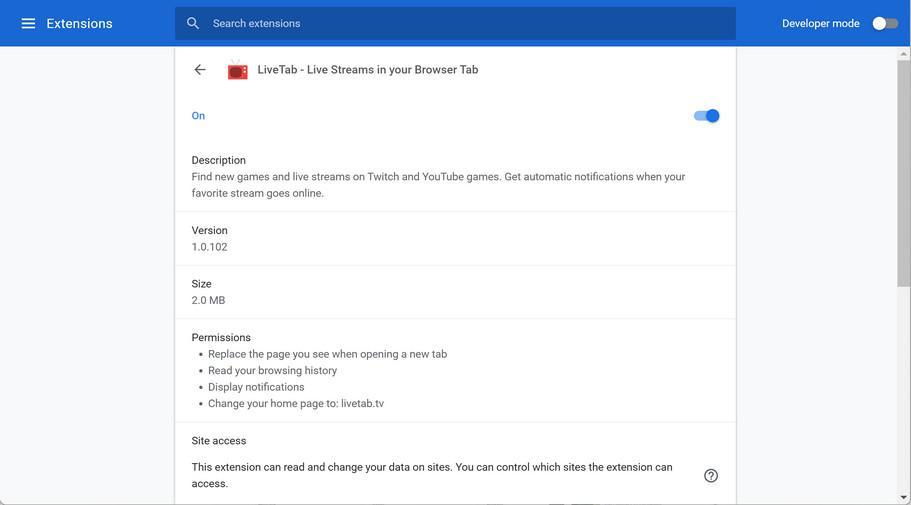Viewport: 911px width, 505px height.
Task: Click the LiveTab extension title text
Action: [x=367, y=70]
